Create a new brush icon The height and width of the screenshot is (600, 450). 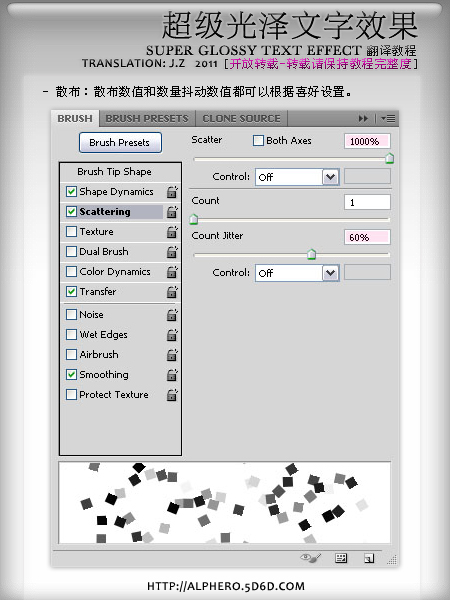369,558
